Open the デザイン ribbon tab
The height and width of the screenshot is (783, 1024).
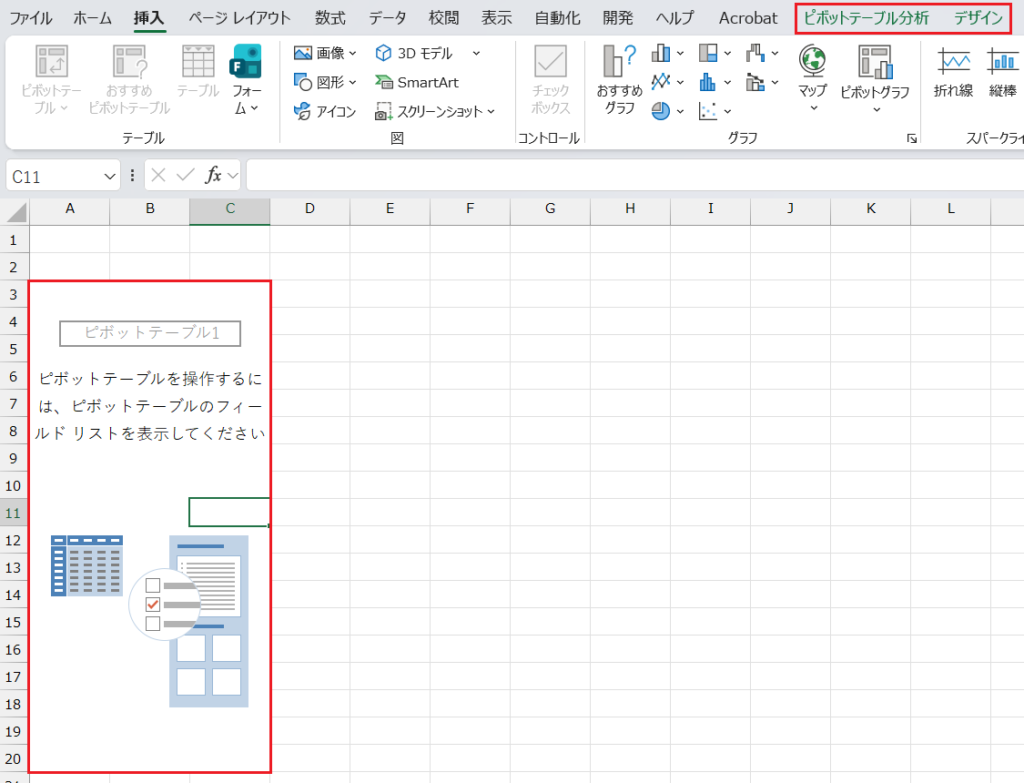coord(977,18)
